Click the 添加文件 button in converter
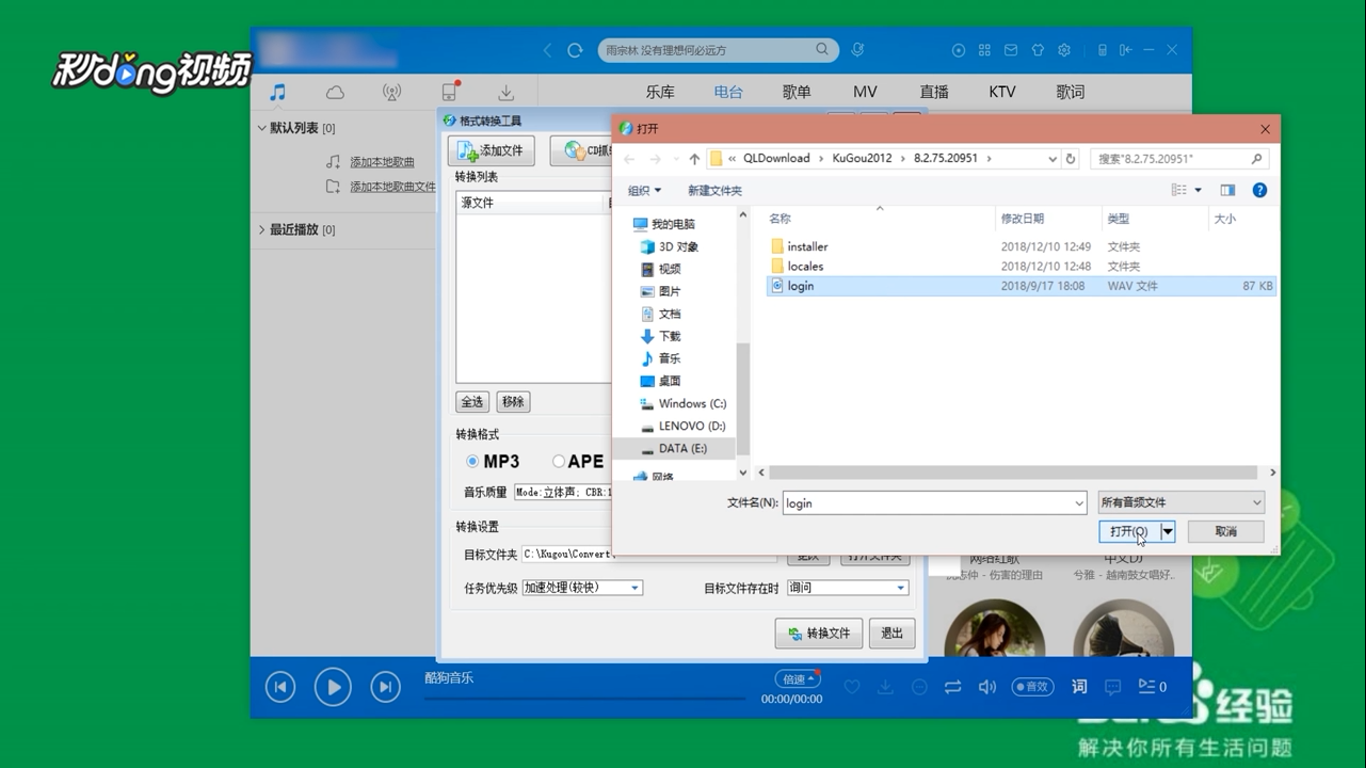 tap(491, 151)
